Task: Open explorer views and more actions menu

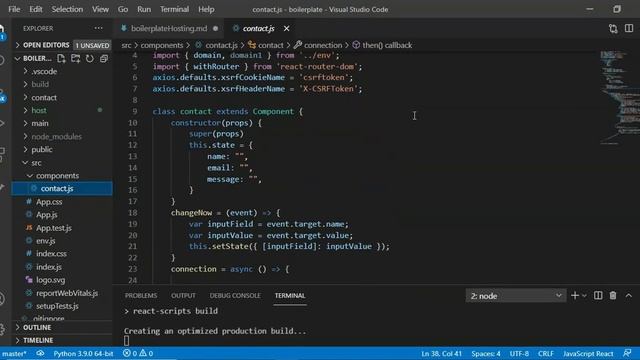Action: [98, 28]
